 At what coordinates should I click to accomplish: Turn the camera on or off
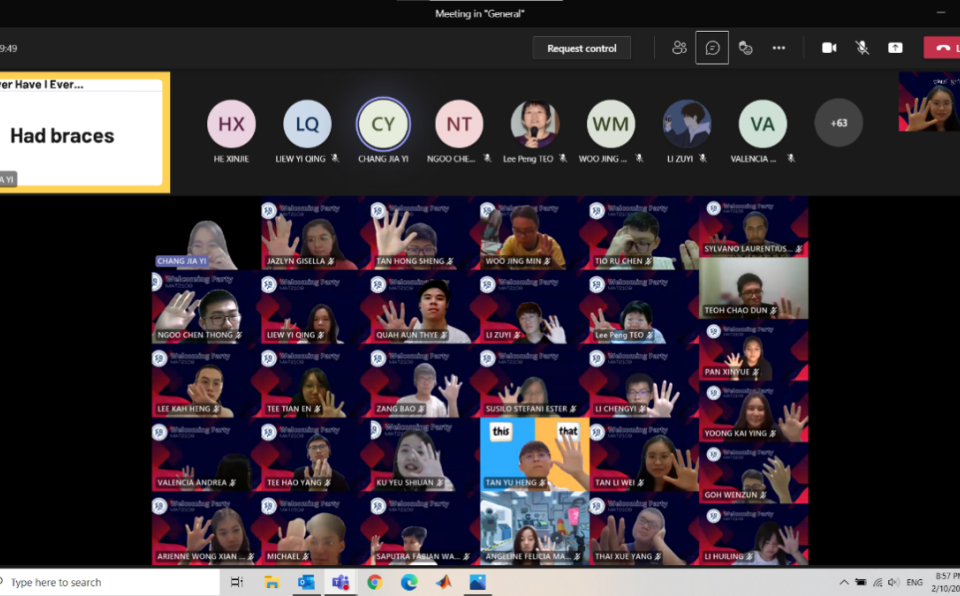coord(829,47)
